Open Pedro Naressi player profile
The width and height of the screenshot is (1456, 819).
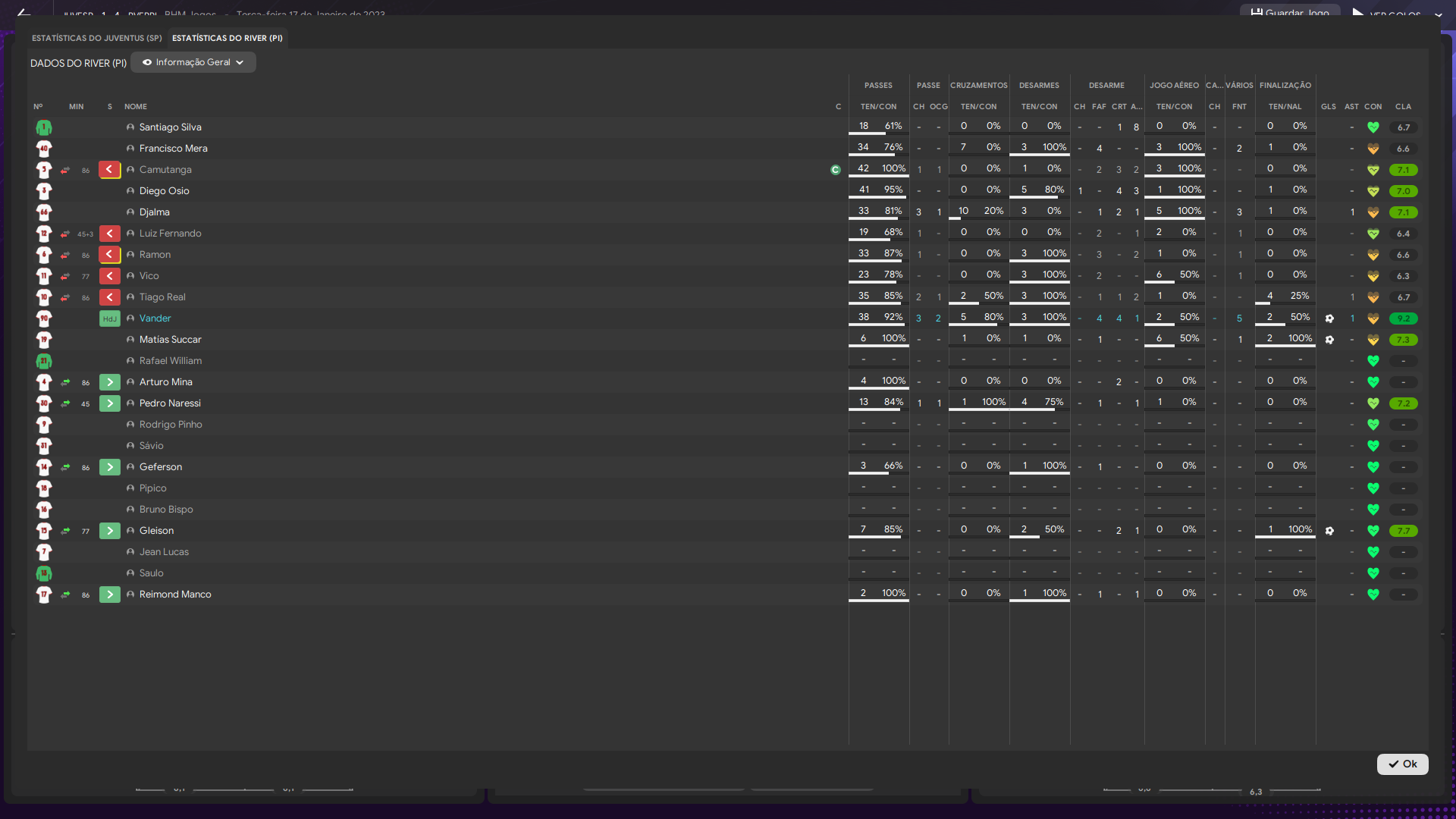coord(170,403)
